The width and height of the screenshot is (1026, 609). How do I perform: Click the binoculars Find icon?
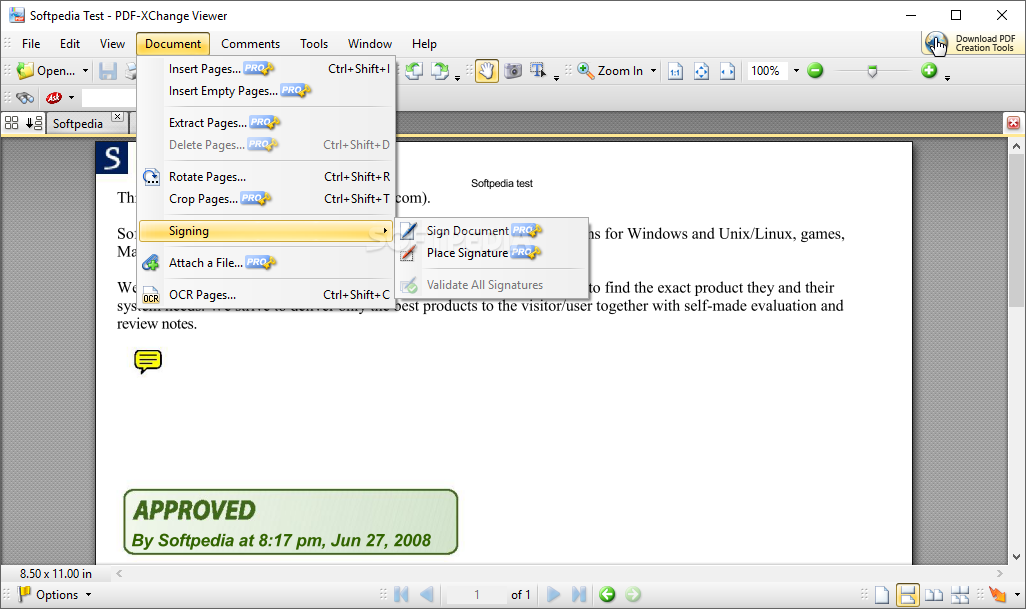[x=25, y=98]
